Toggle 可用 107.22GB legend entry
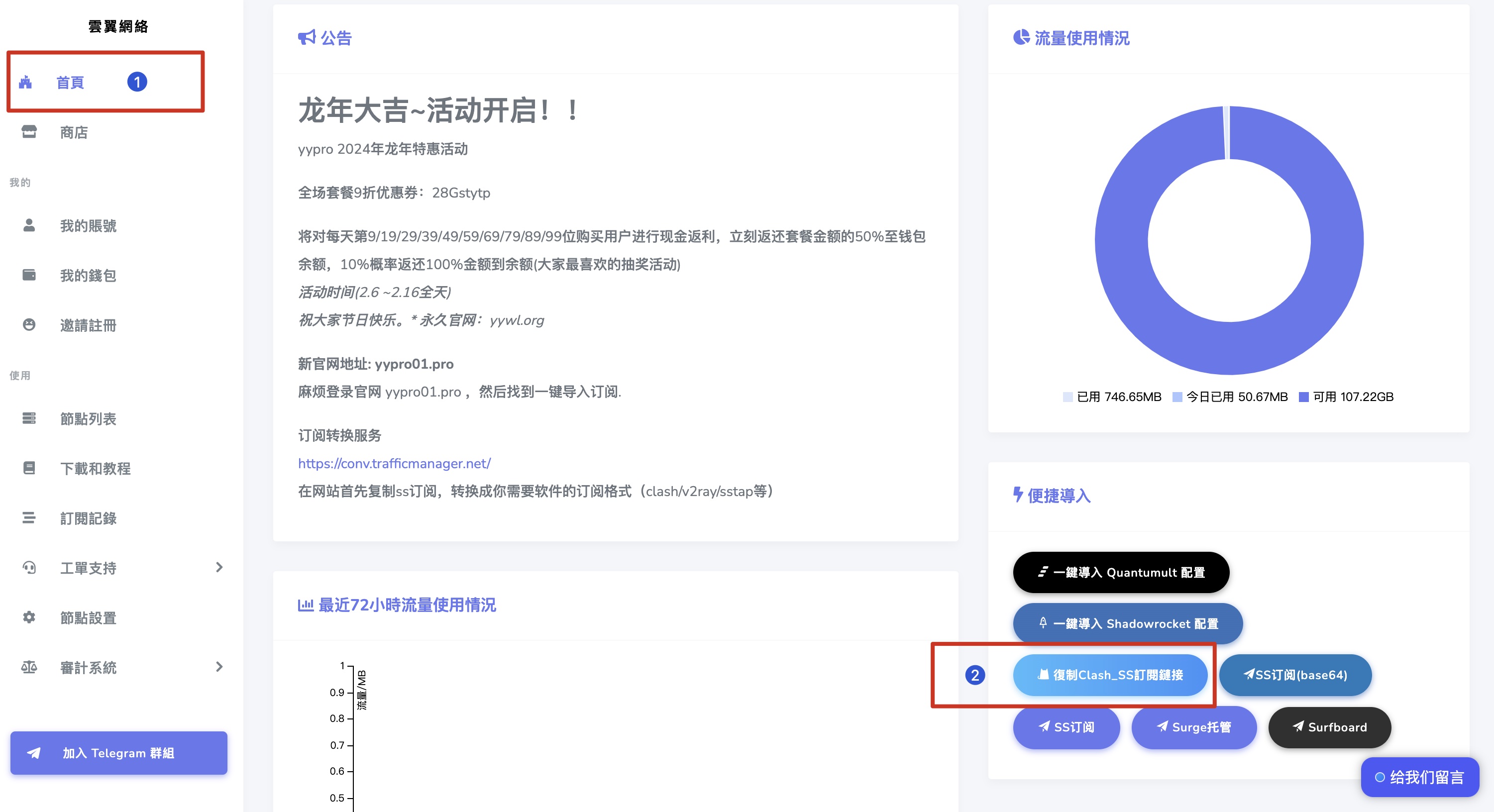 click(1346, 397)
